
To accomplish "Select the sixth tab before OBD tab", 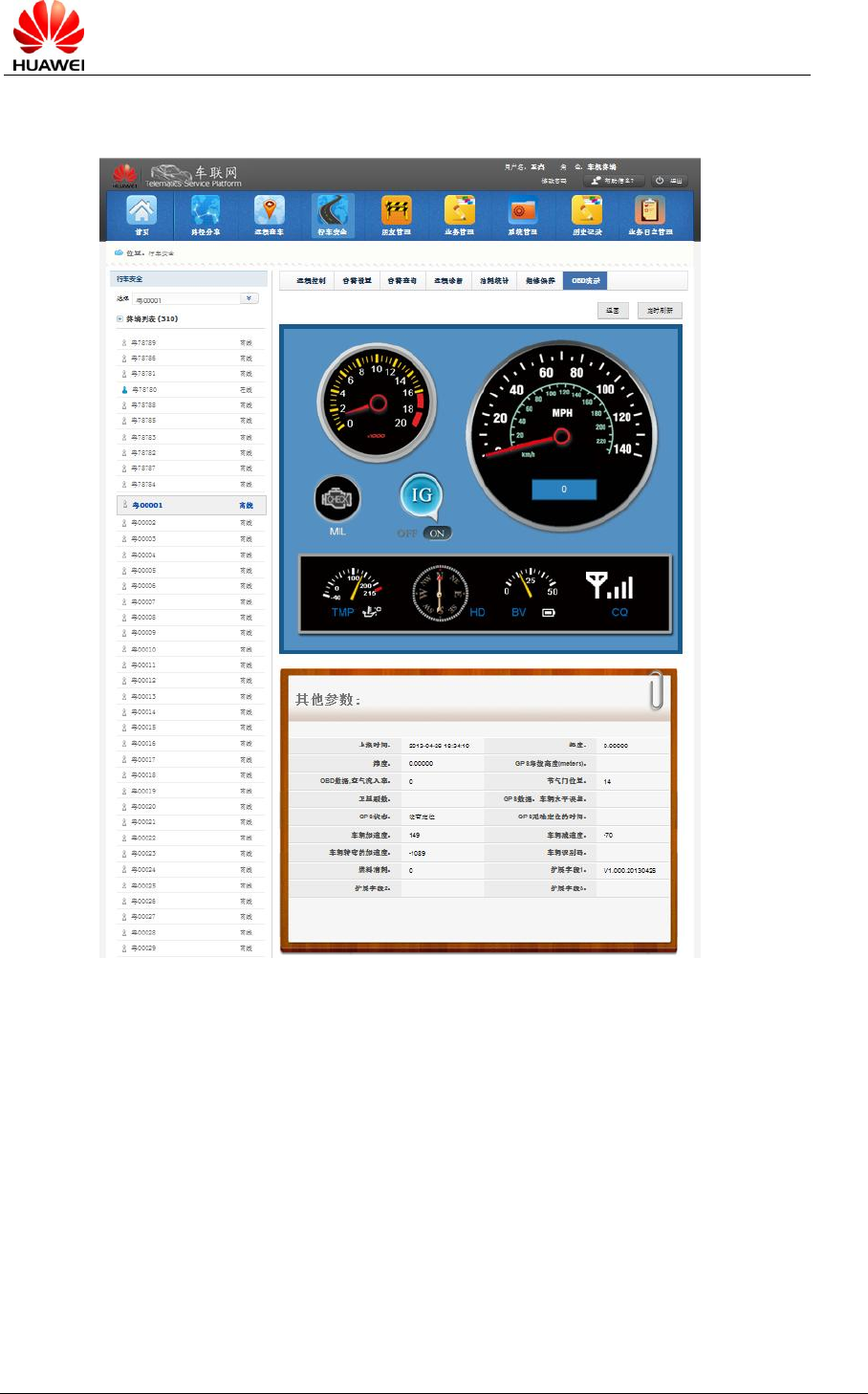I will 540,281.
